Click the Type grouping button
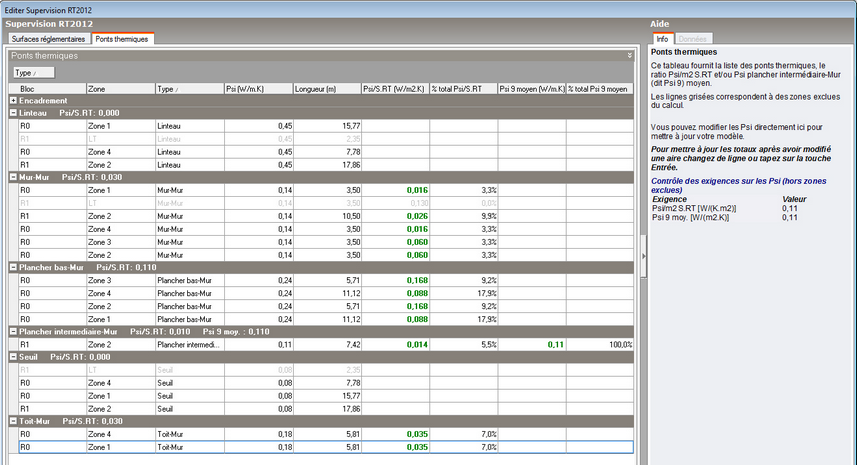857x465 pixels. tap(33, 72)
